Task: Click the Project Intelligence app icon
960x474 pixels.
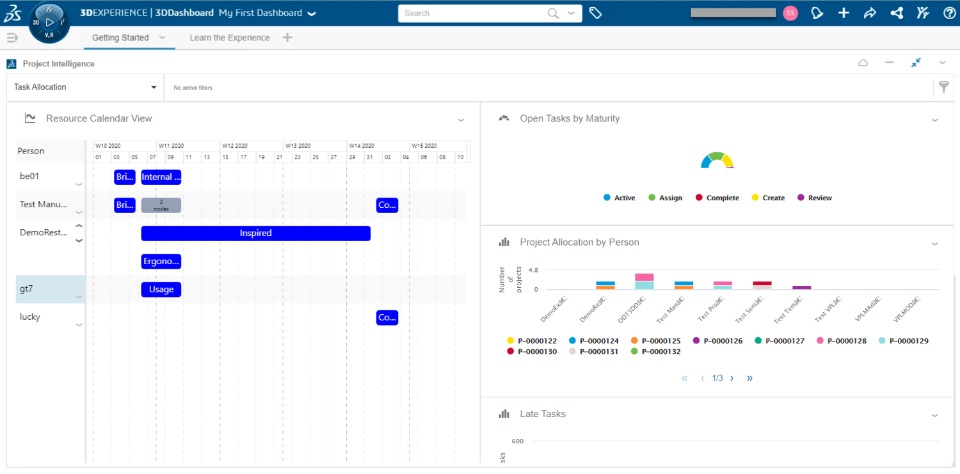Action: point(11,63)
